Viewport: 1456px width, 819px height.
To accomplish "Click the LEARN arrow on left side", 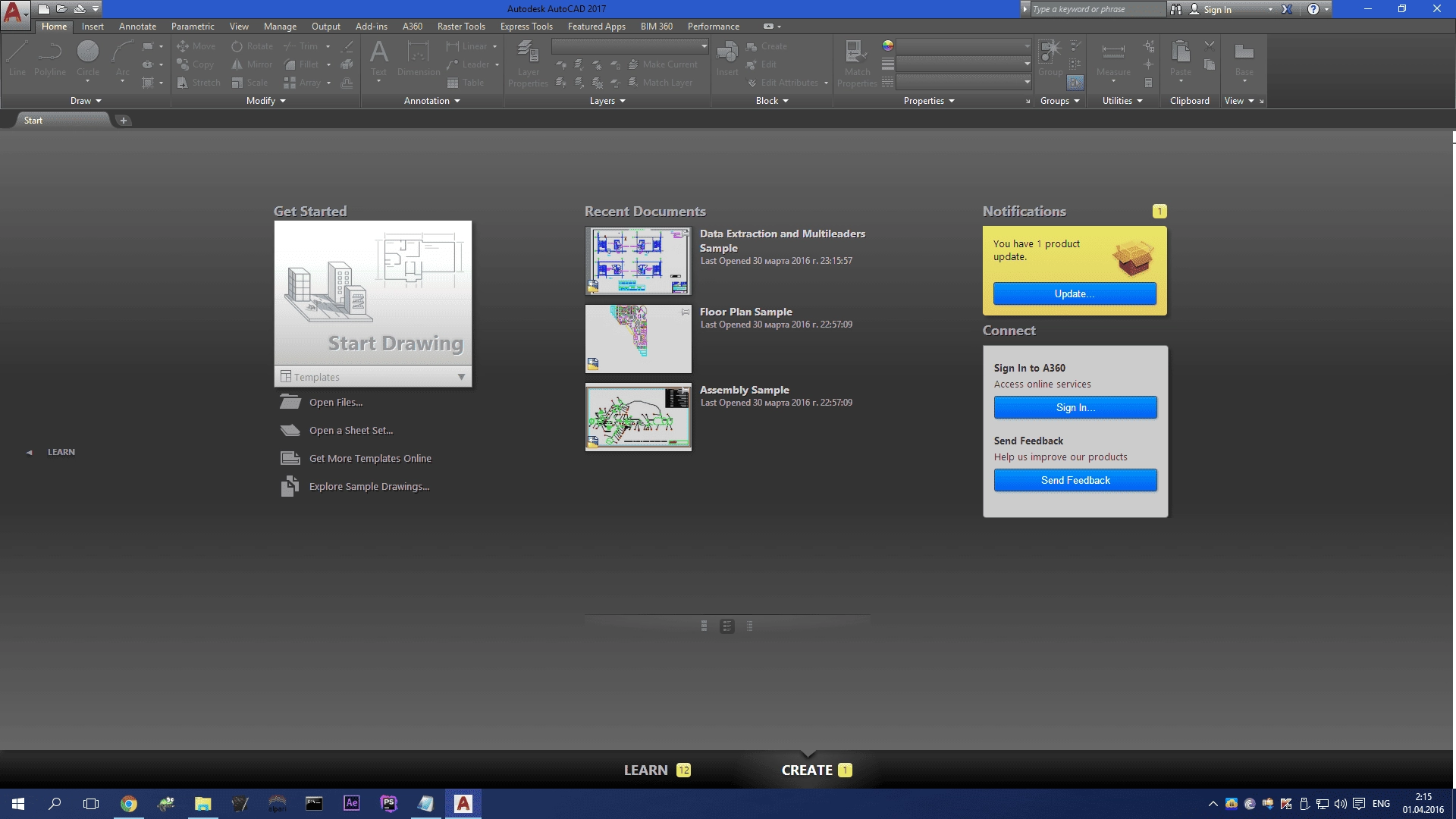I will (29, 452).
